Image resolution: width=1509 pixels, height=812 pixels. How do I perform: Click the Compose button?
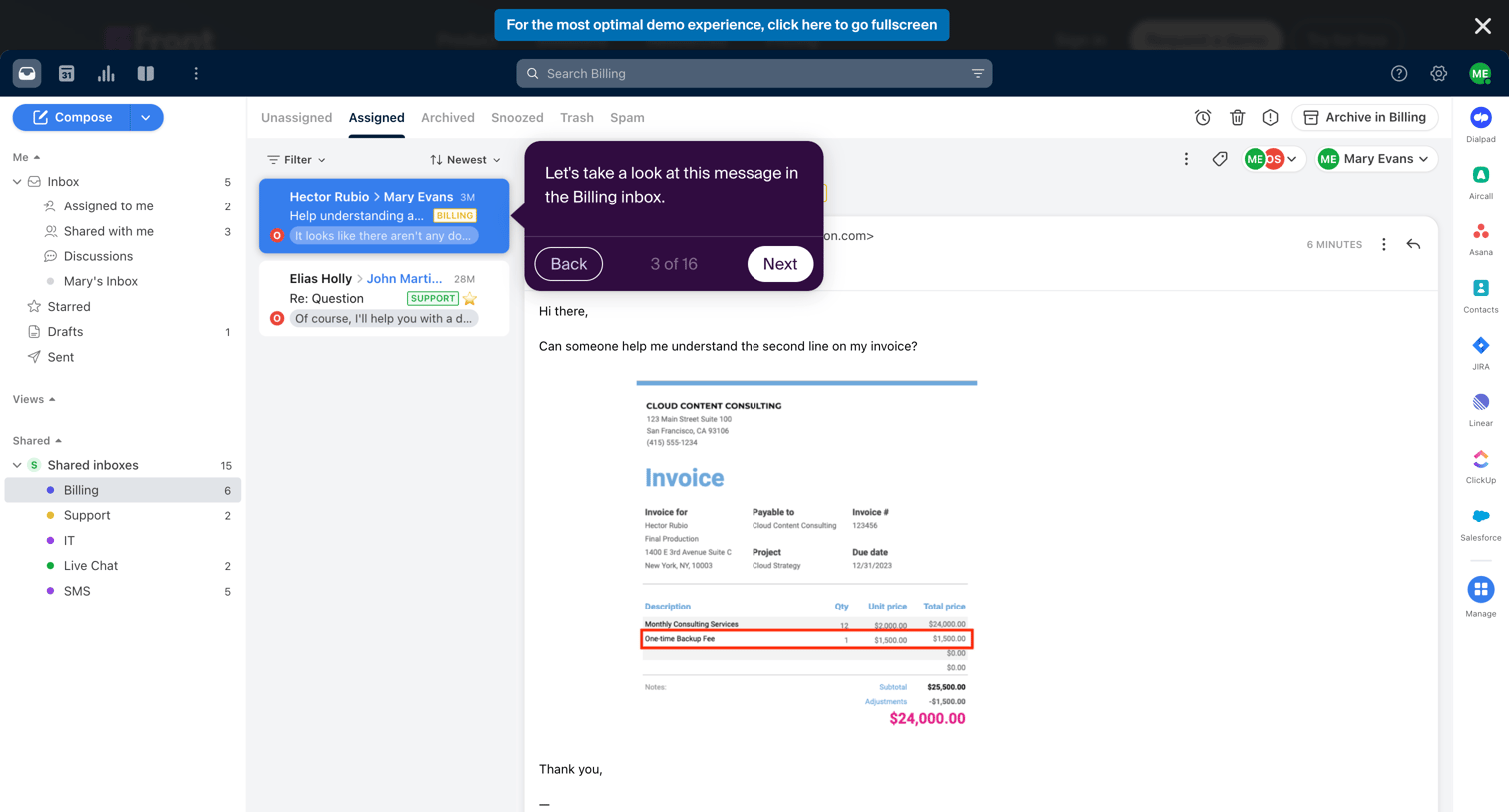(71, 117)
